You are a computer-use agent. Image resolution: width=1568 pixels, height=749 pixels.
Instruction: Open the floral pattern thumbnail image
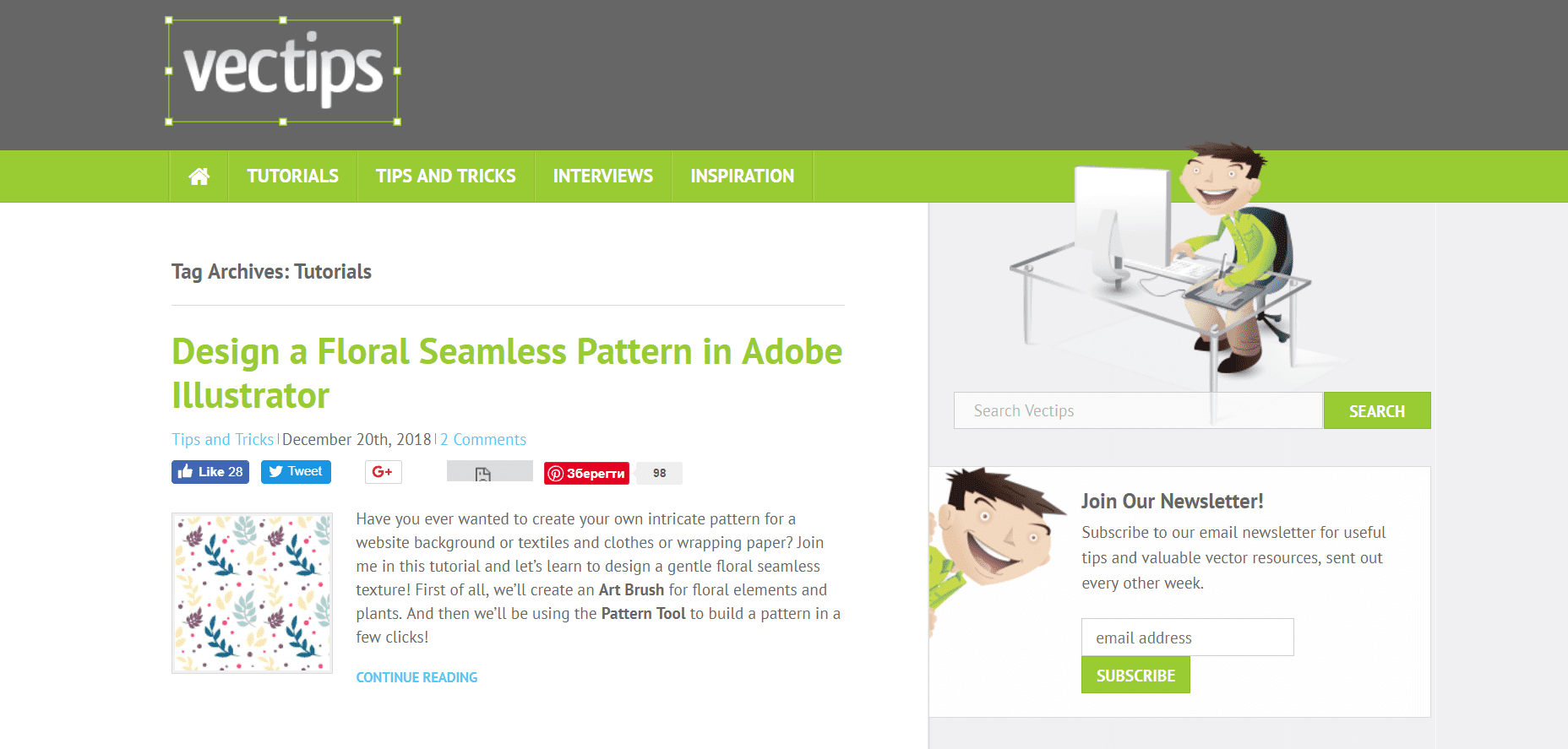point(252,593)
